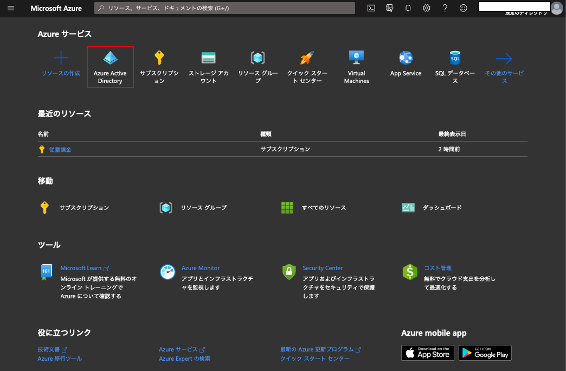The height and width of the screenshot is (371, 566).
Task: Click the plus icon to create a resource
Action: [61, 58]
